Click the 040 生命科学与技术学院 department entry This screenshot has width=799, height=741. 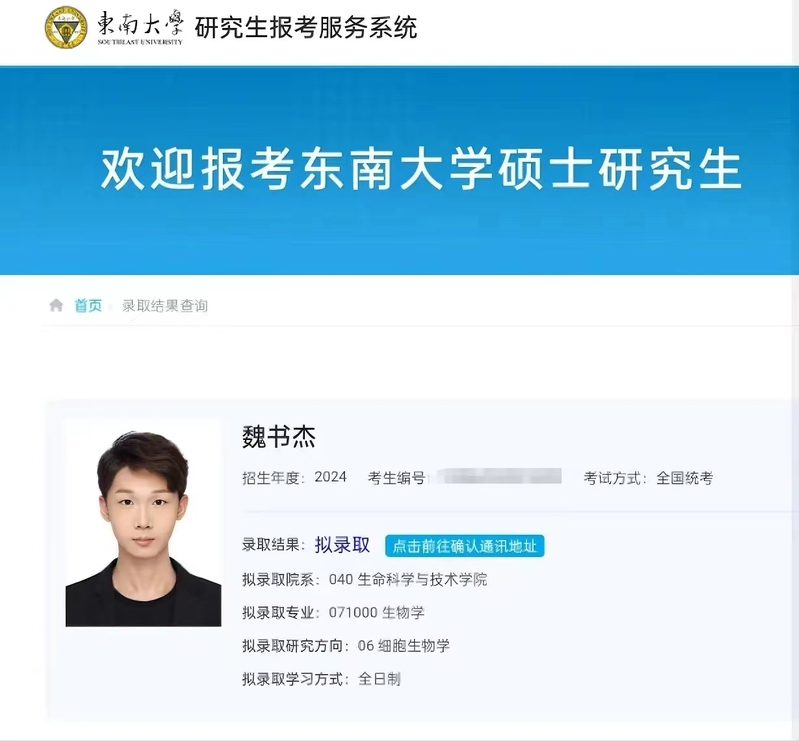[408, 580]
